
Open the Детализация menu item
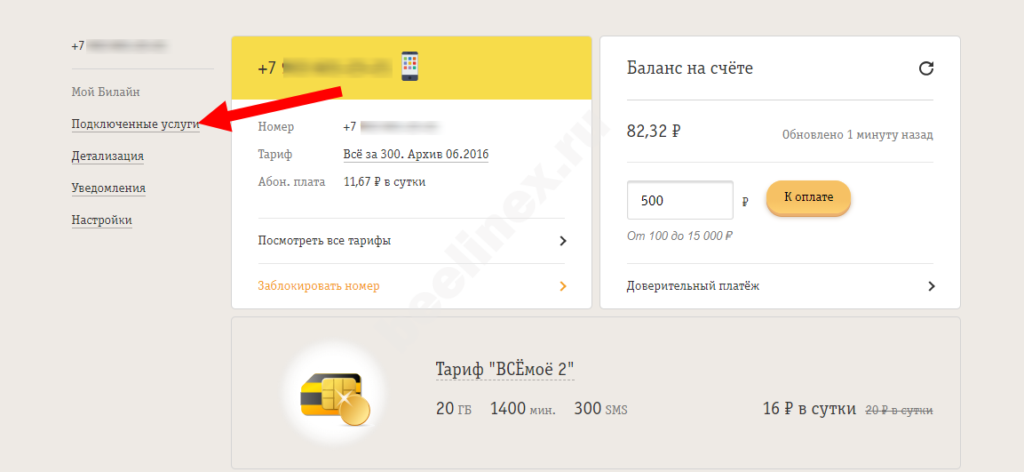click(107, 156)
